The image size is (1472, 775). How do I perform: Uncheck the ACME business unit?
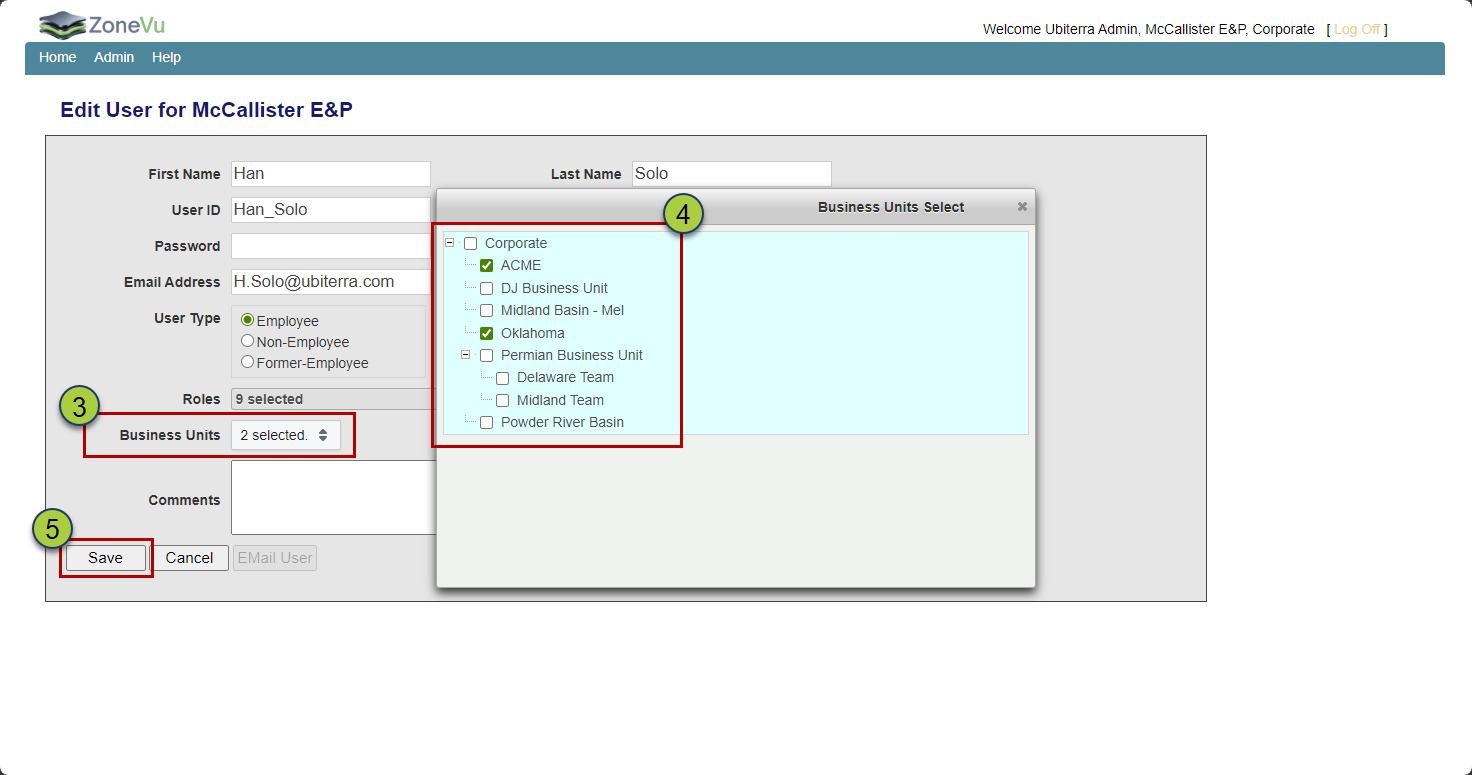click(487, 266)
